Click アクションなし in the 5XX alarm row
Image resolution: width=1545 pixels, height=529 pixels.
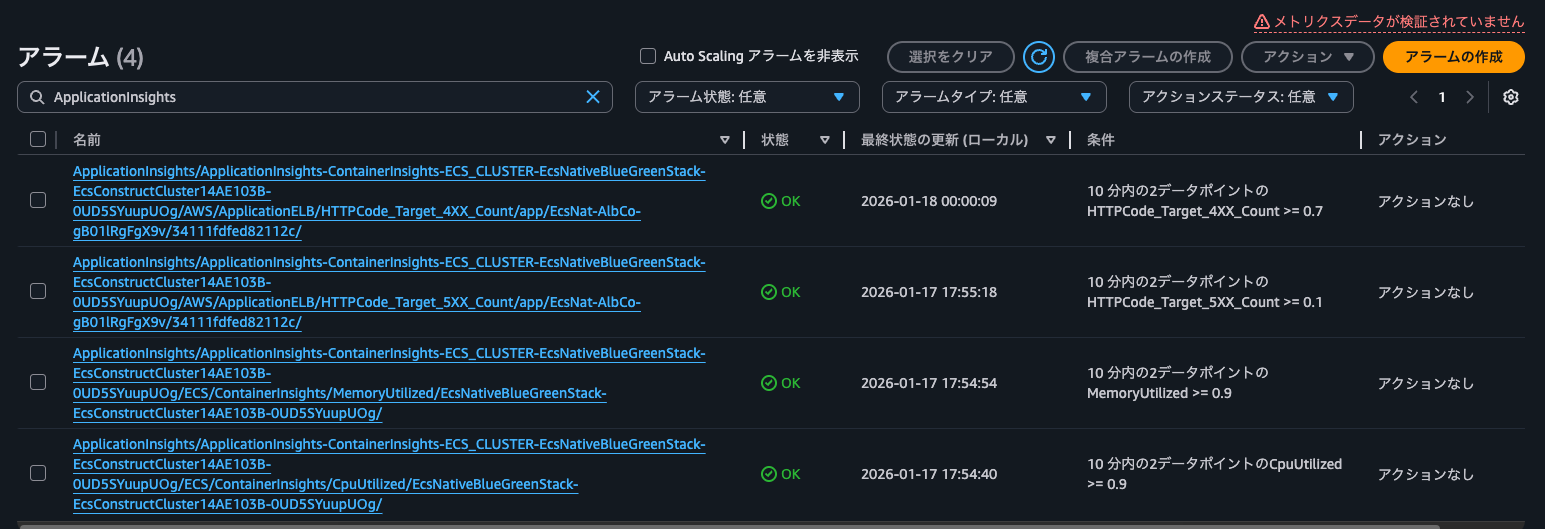tap(1426, 292)
